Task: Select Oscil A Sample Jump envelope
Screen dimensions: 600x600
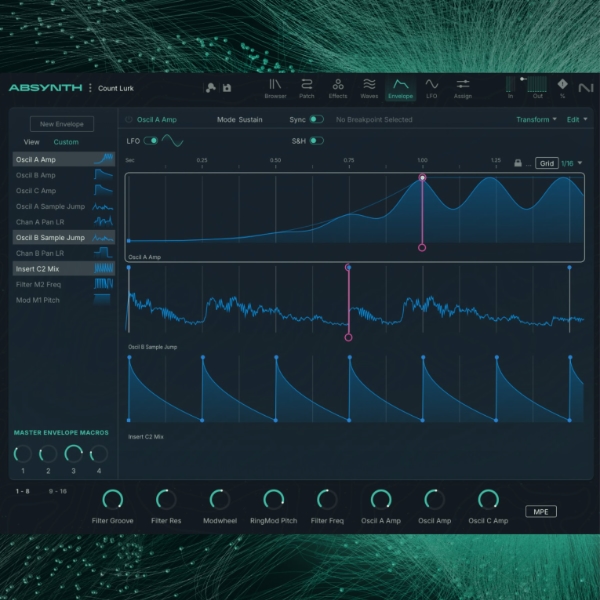Action: pyautogui.click(x=64, y=206)
